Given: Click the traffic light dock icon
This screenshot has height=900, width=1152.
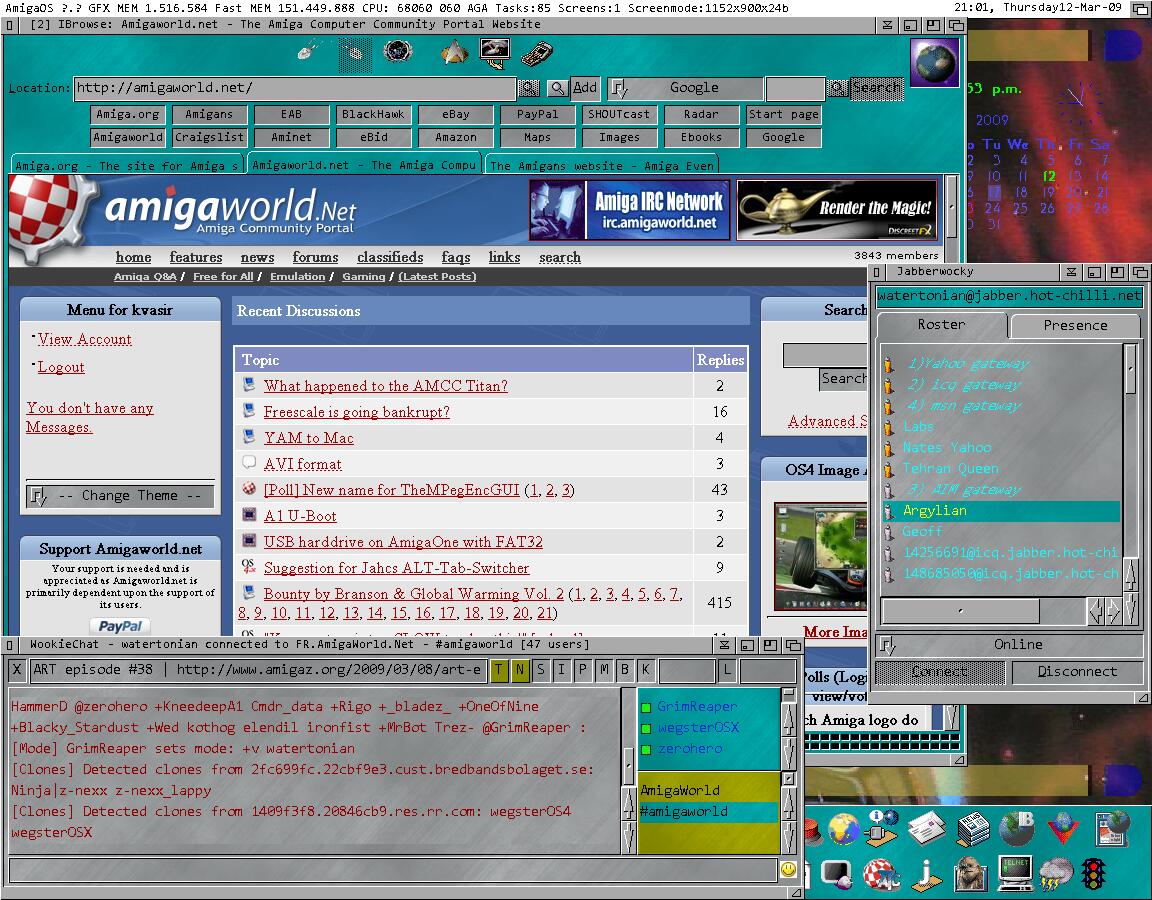Looking at the screenshot, I should point(1094,874).
